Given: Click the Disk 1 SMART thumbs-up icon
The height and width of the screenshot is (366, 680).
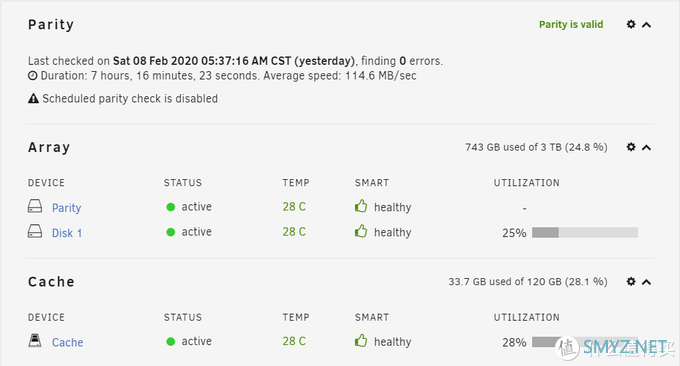Looking at the screenshot, I should click(361, 231).
